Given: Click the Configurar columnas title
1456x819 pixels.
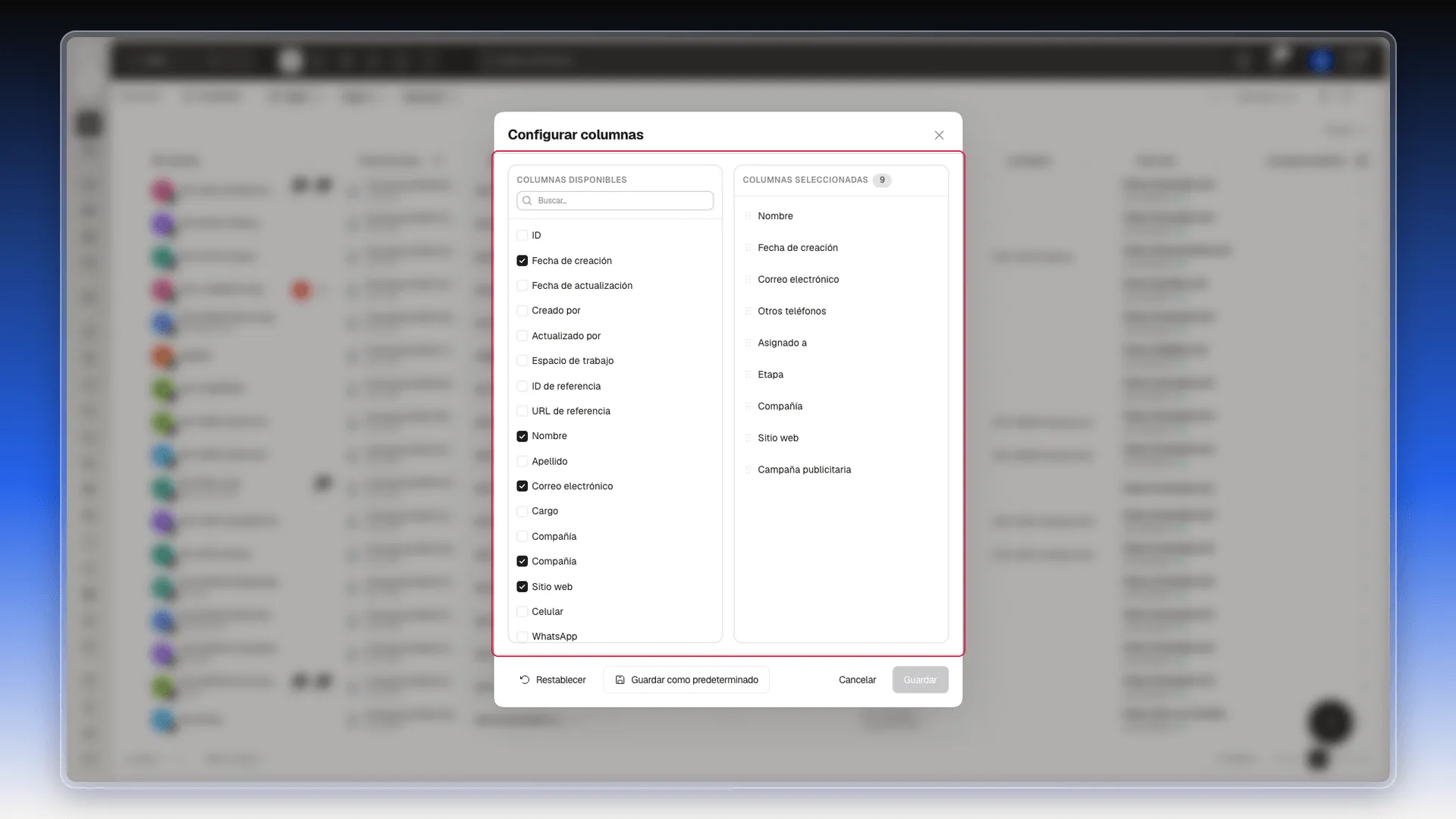Looking at the screenshot, I should tap(576, 135).
